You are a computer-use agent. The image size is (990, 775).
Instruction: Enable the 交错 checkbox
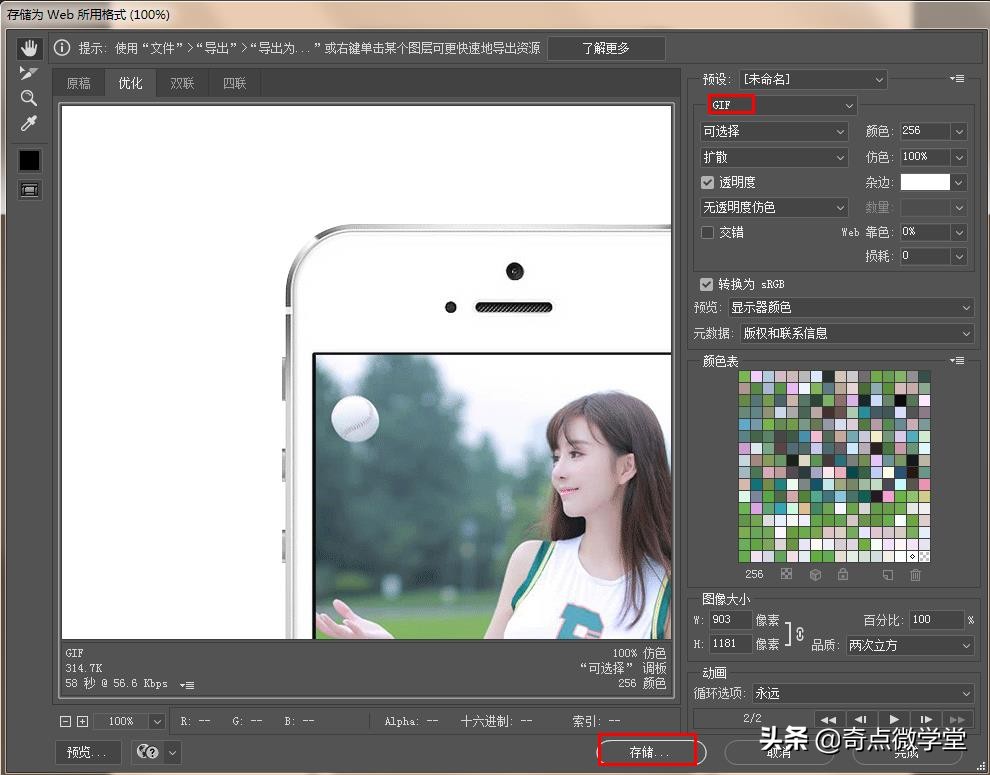[x=708, y=232]
